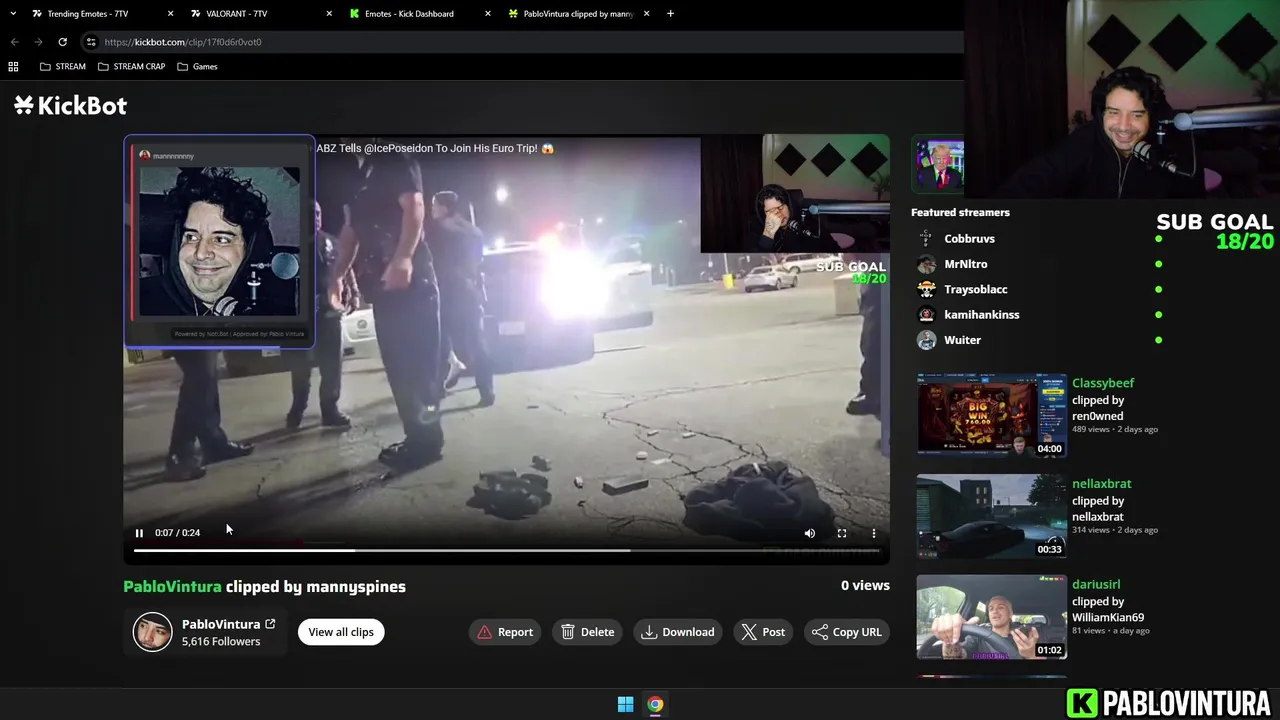Click the site info icon in the address bar
Image resolution: width=1280 pixels, height=720 pixels.
91,42
